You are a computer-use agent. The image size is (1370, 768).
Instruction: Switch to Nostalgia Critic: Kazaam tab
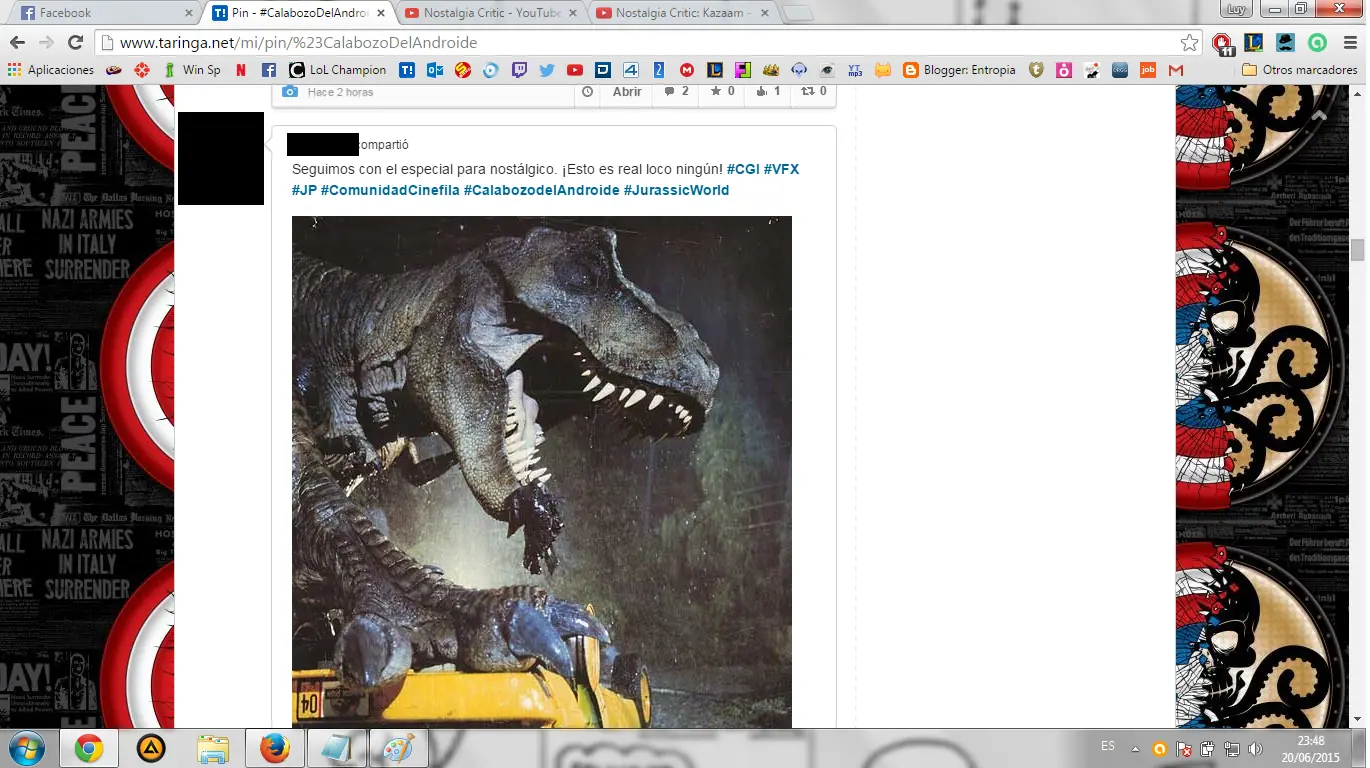685,13
